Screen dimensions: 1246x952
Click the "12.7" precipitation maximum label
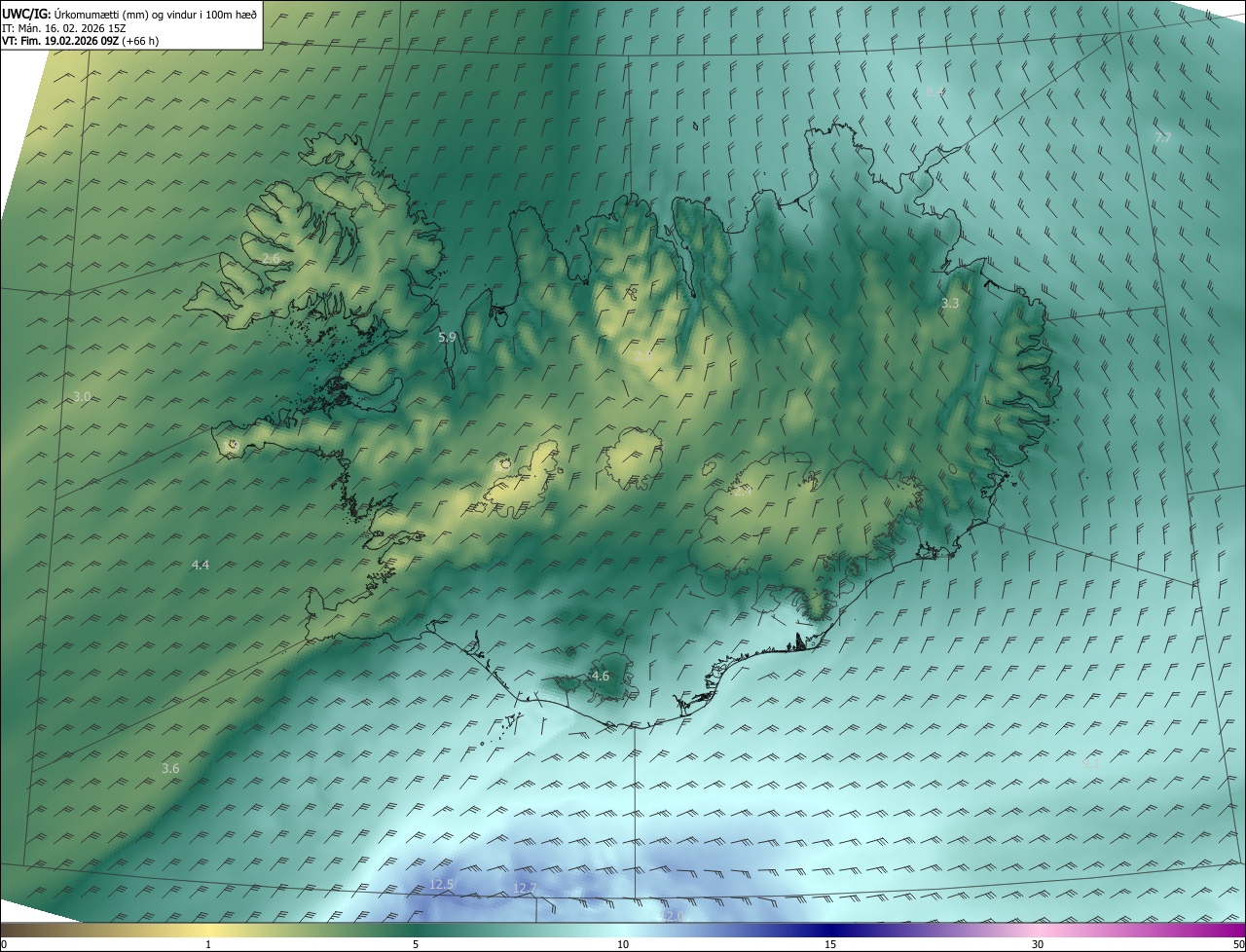[525, 888]
